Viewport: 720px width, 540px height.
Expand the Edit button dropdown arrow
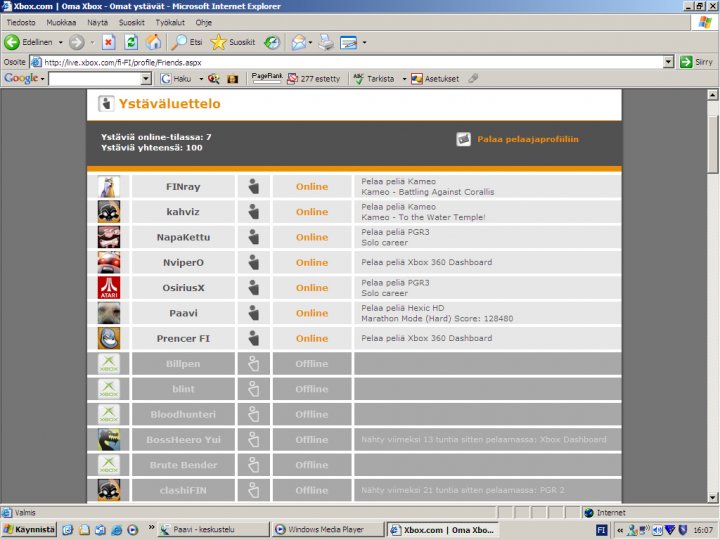(x=365, y=43)
